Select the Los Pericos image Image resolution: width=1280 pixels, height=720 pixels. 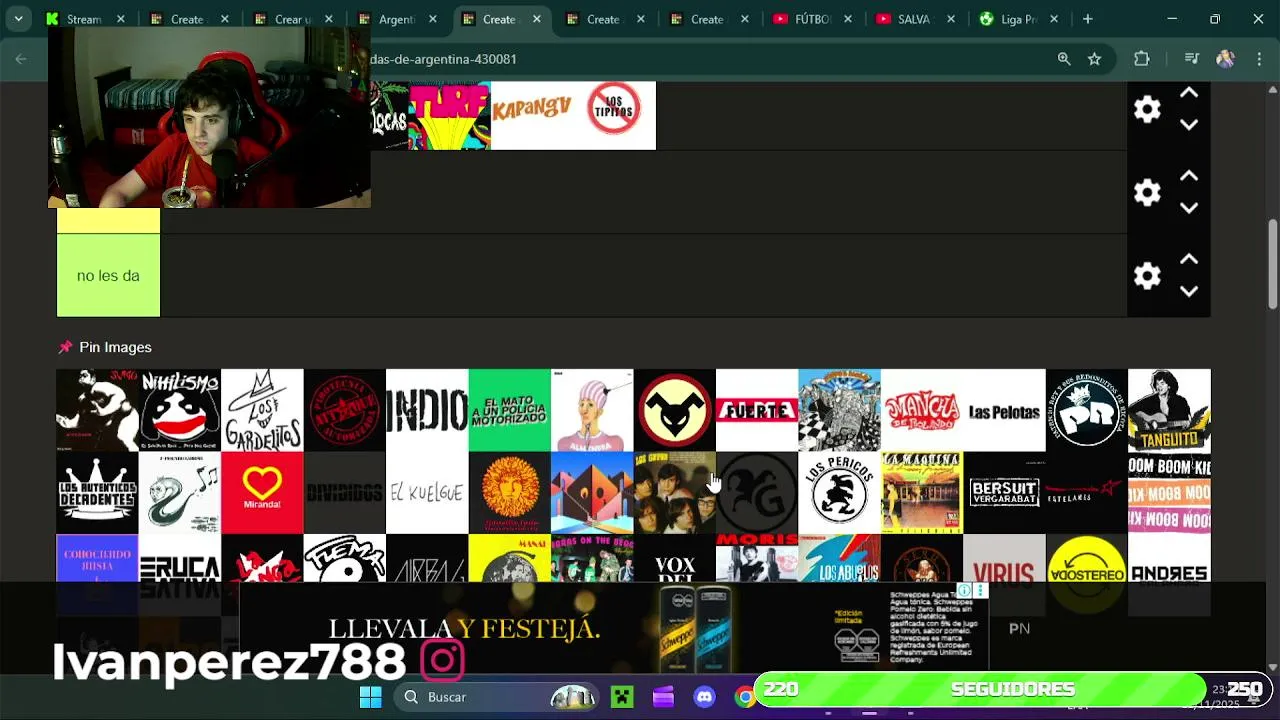pos(839,492)
